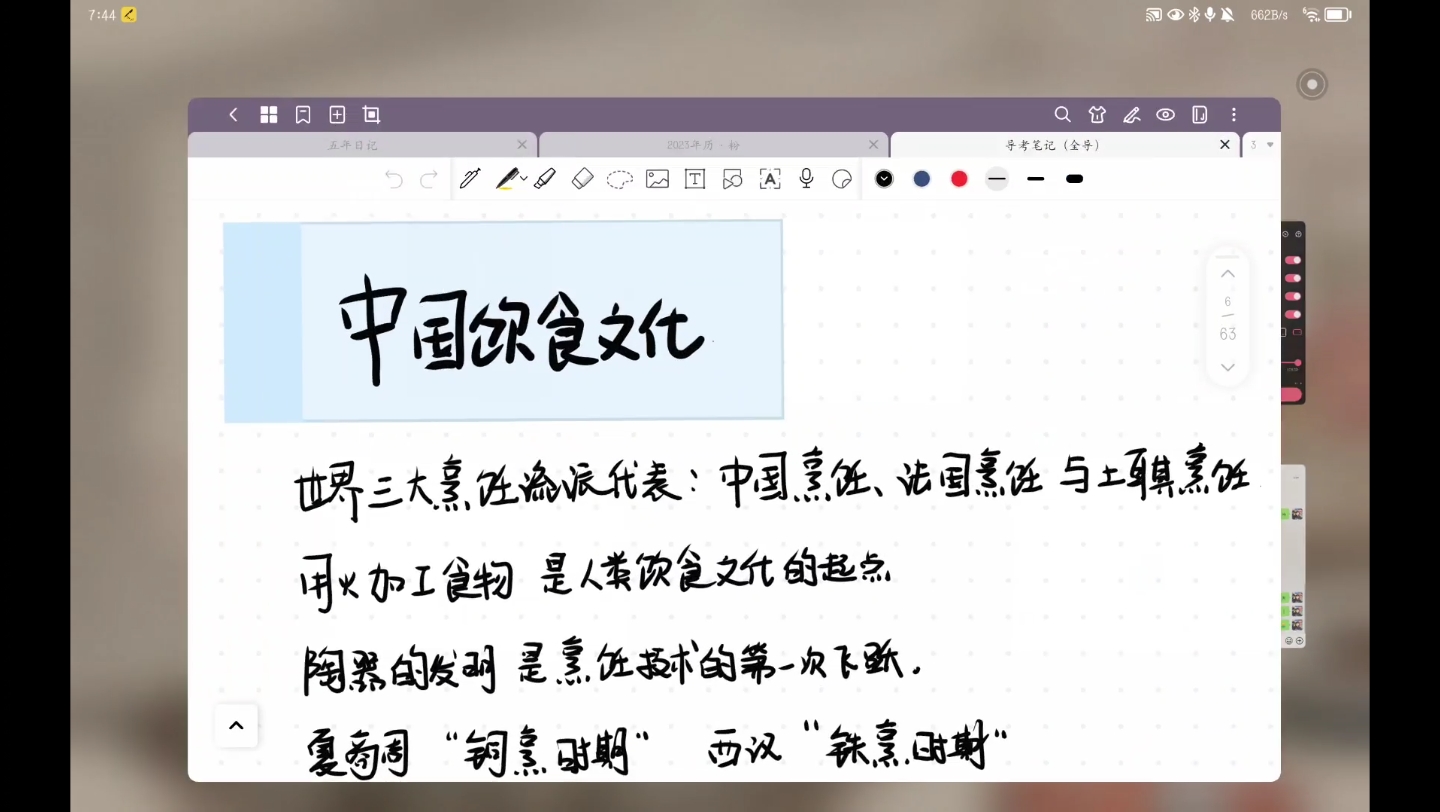Select the 导考笔记（全导）tab
The height and width of the screenshot is (812, 1440).
[1053, 145]
